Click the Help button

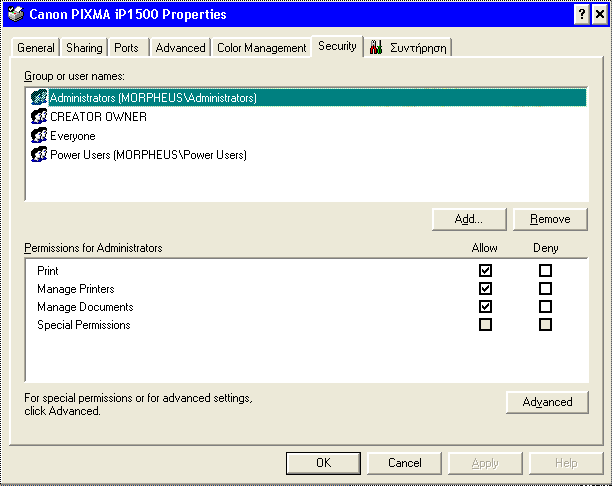[566, 463]
